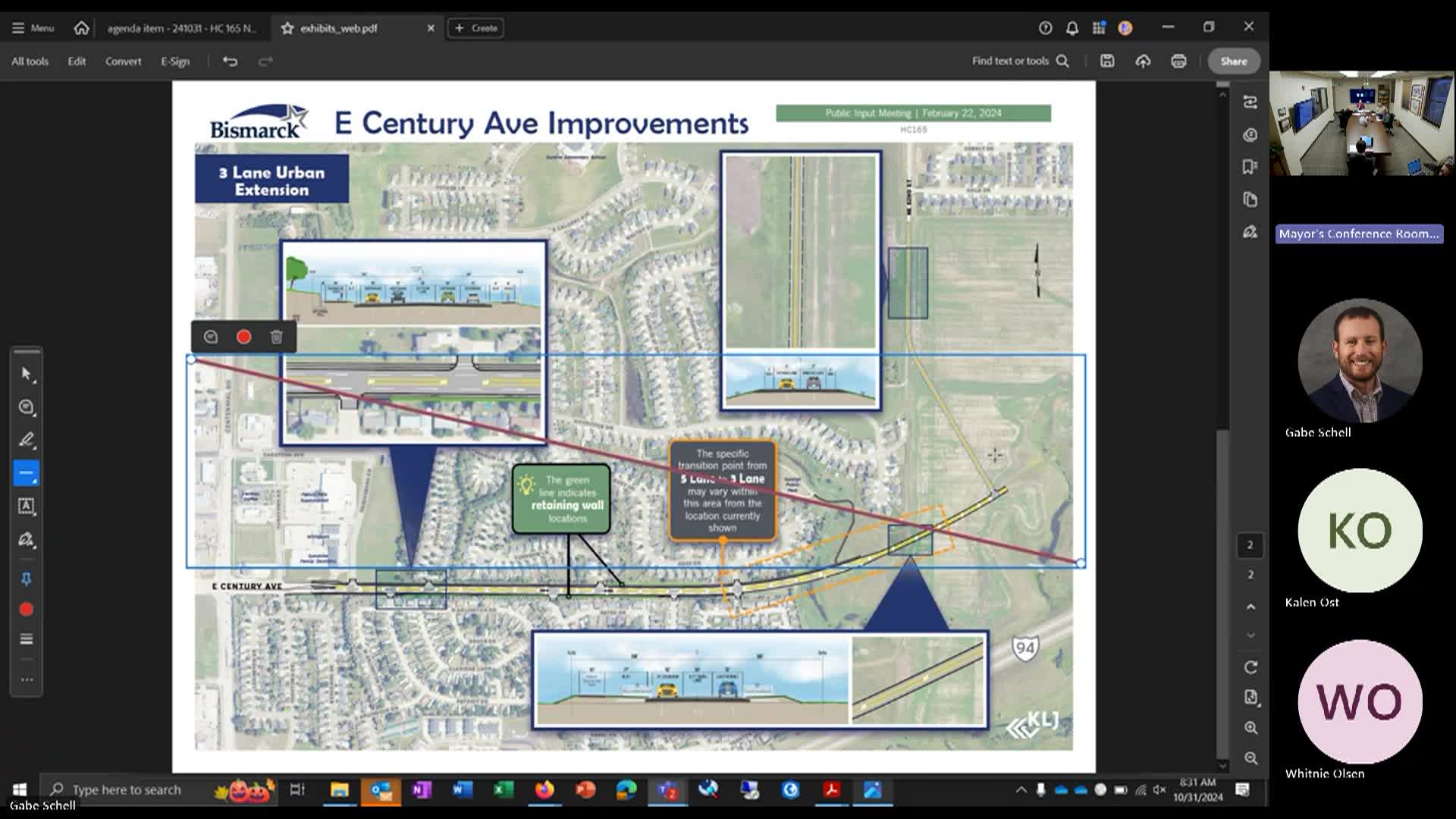Open signature panel on right rail

(x=1250, y=232)
